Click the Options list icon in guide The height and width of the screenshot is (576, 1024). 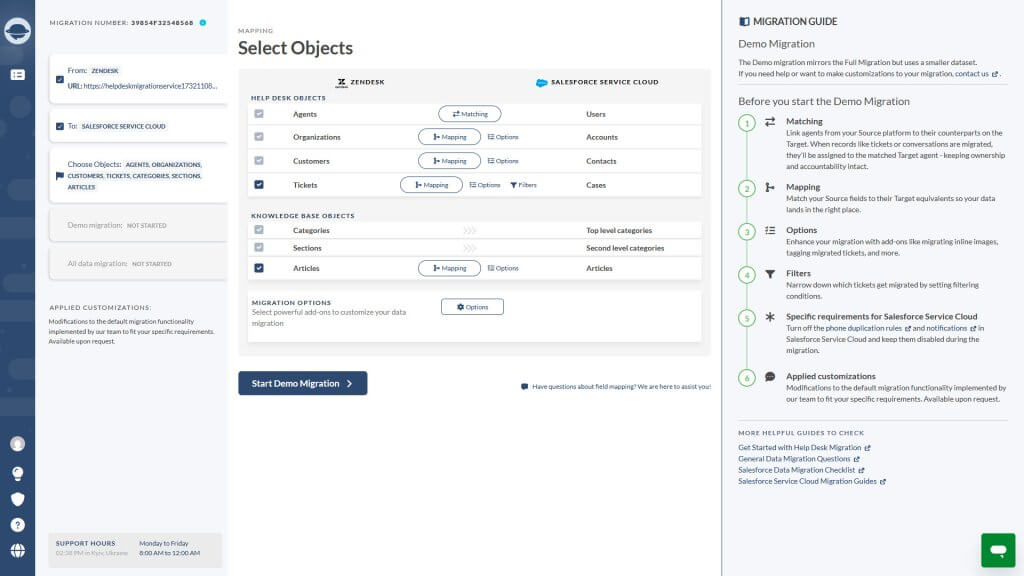coord(770,231)
